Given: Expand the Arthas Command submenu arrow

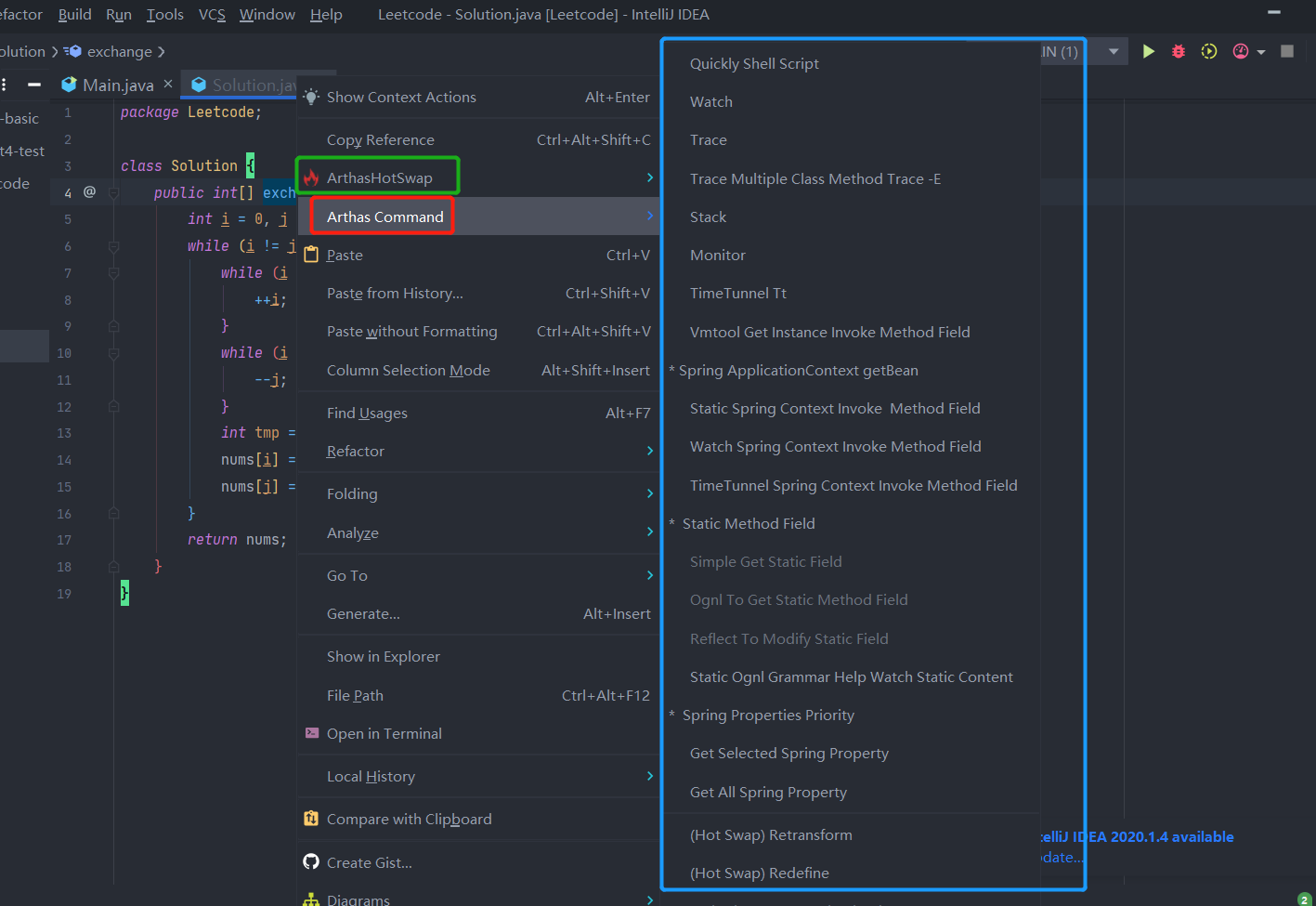Looking at the screenshot, I should tap(649, 217).
